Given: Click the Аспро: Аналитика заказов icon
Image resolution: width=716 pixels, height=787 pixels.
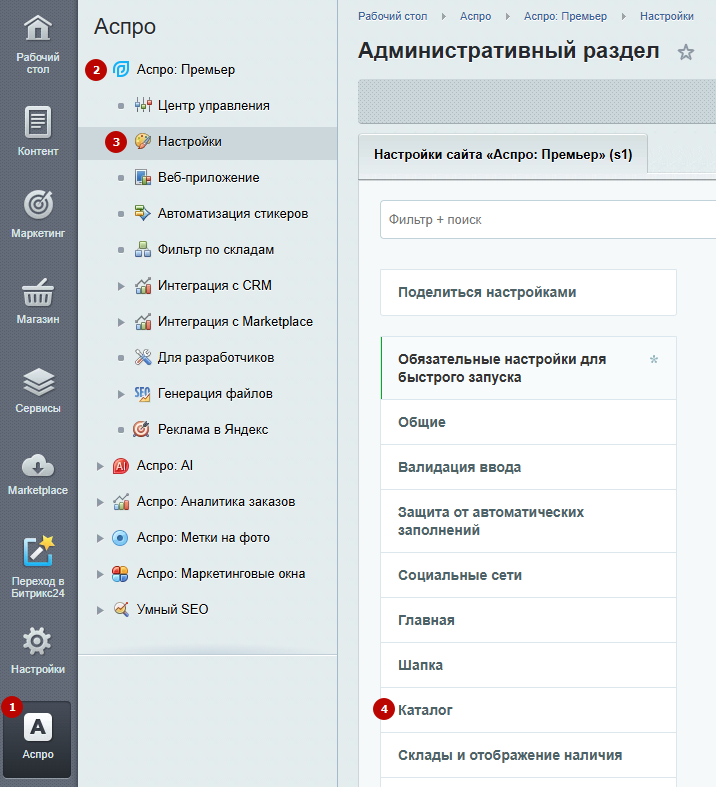Looking at the screenshot, I should pyautogui.click(x=120, y=501).
